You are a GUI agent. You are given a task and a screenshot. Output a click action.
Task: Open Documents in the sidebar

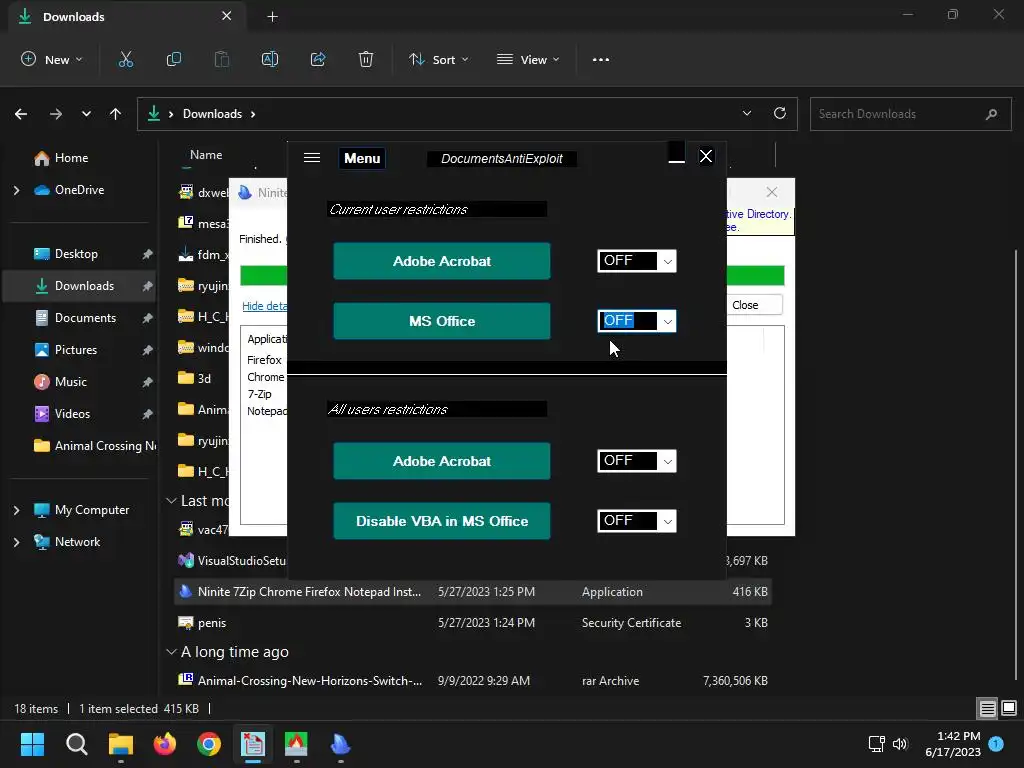(85, 317)
